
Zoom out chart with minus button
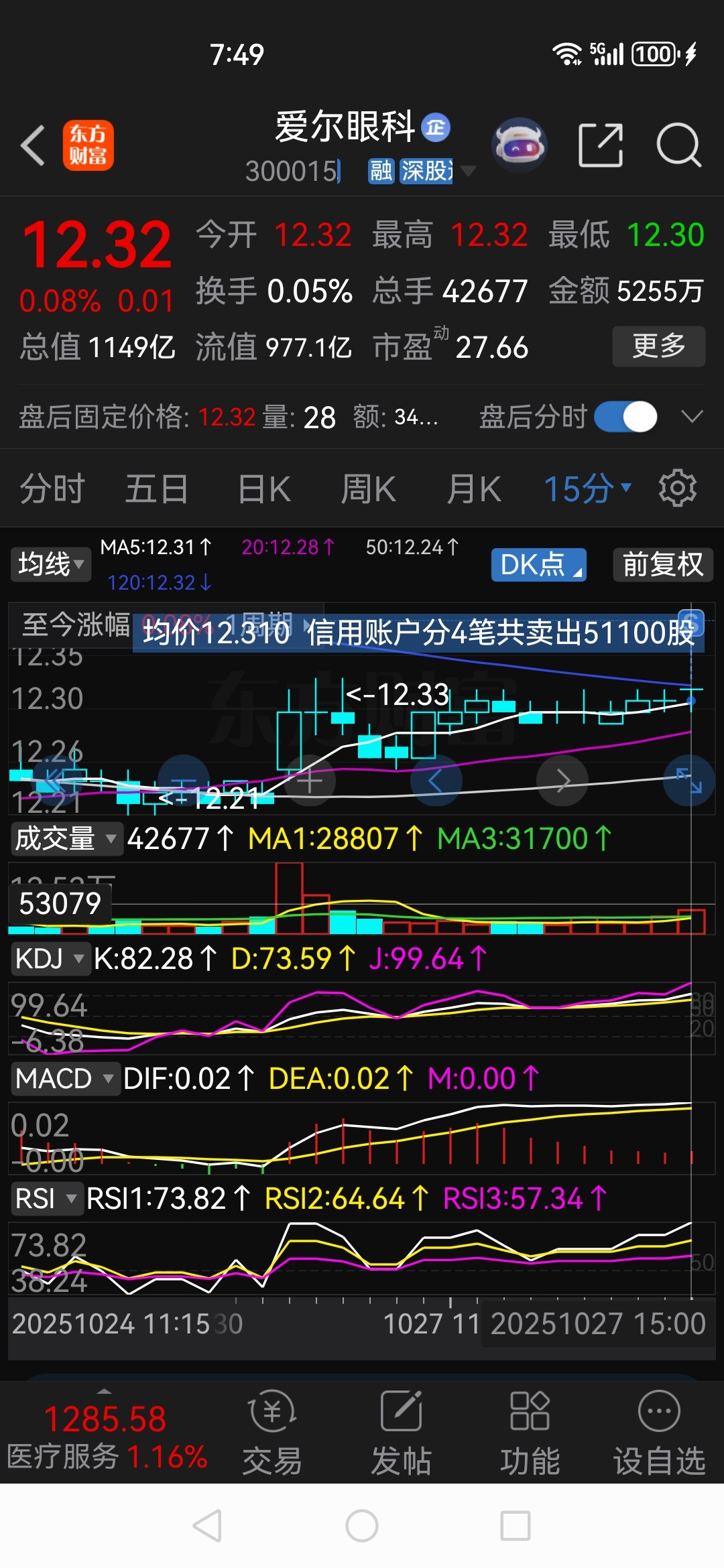[183, 781]
